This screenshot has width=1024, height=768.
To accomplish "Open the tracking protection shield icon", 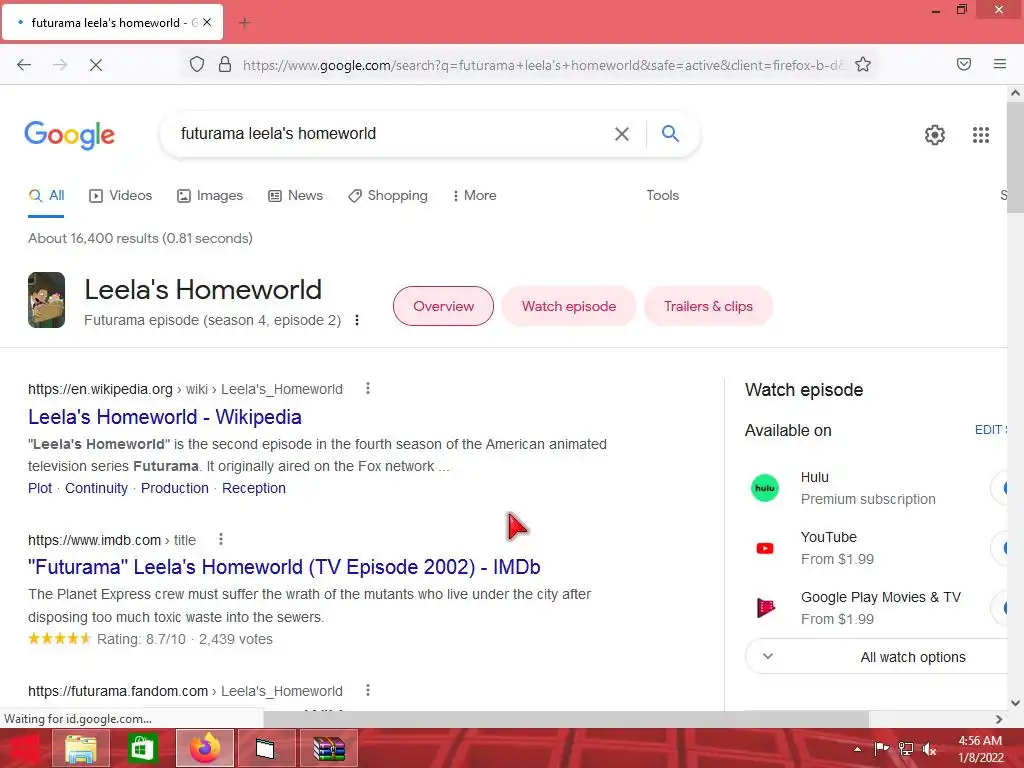I will coord(197,64).
